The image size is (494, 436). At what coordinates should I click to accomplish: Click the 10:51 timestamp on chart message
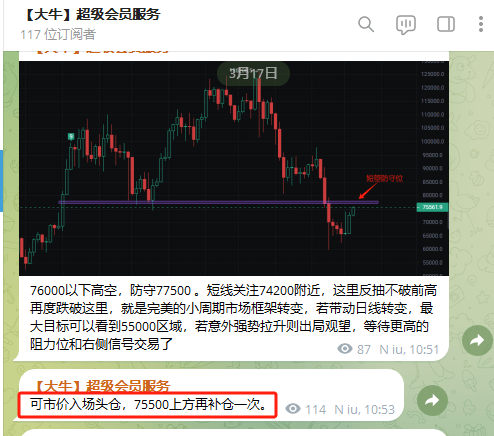[x=424, y=349]
